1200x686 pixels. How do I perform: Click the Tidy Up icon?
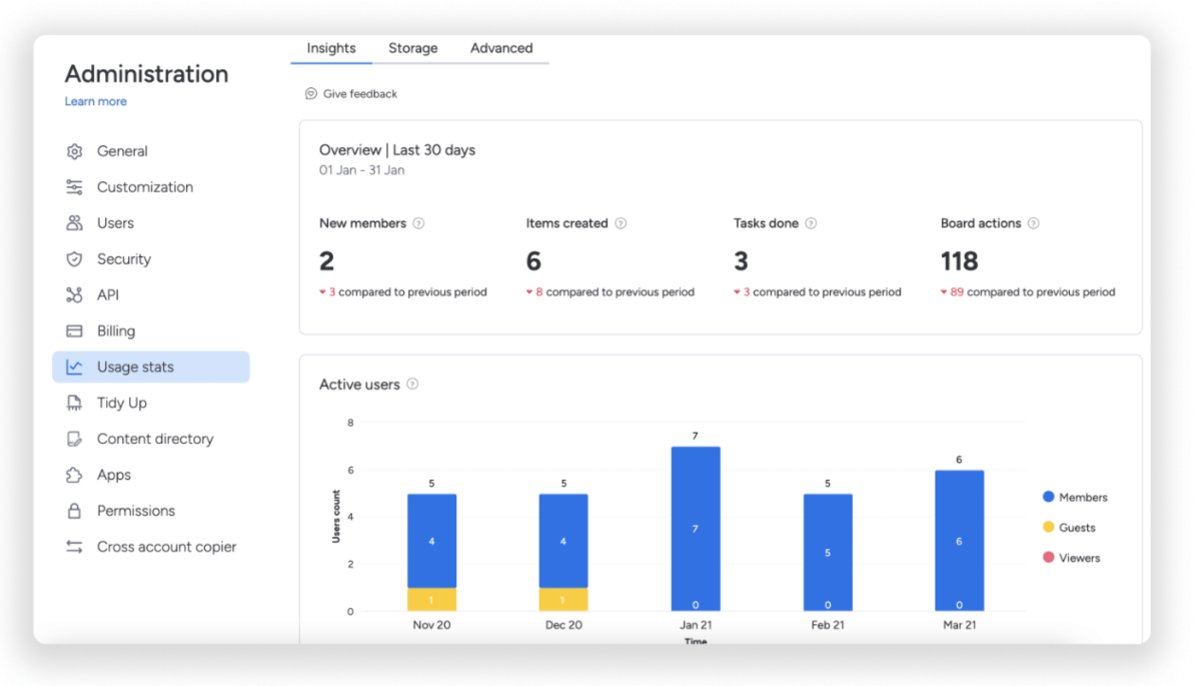pyautogui.click(x=74, y=403)
